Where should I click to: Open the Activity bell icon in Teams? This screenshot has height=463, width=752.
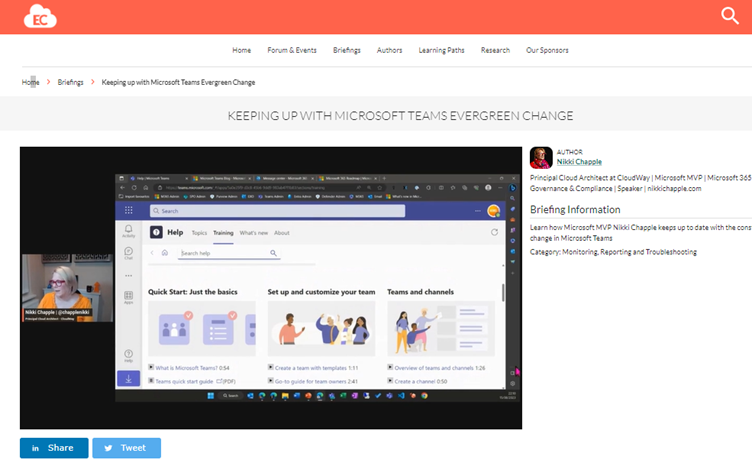[x=129, y=230]
